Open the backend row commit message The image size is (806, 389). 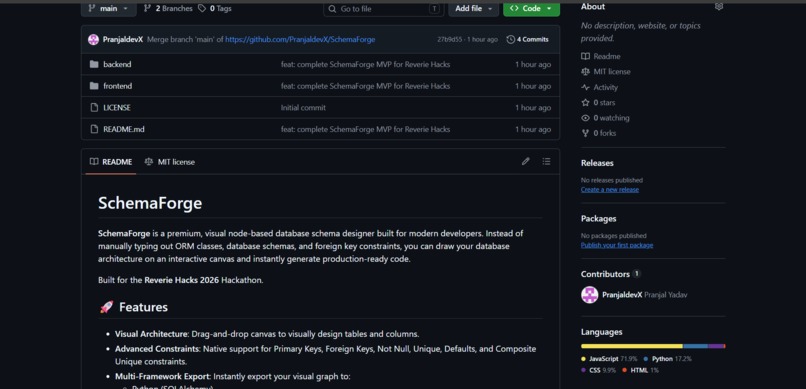point(365,64)
